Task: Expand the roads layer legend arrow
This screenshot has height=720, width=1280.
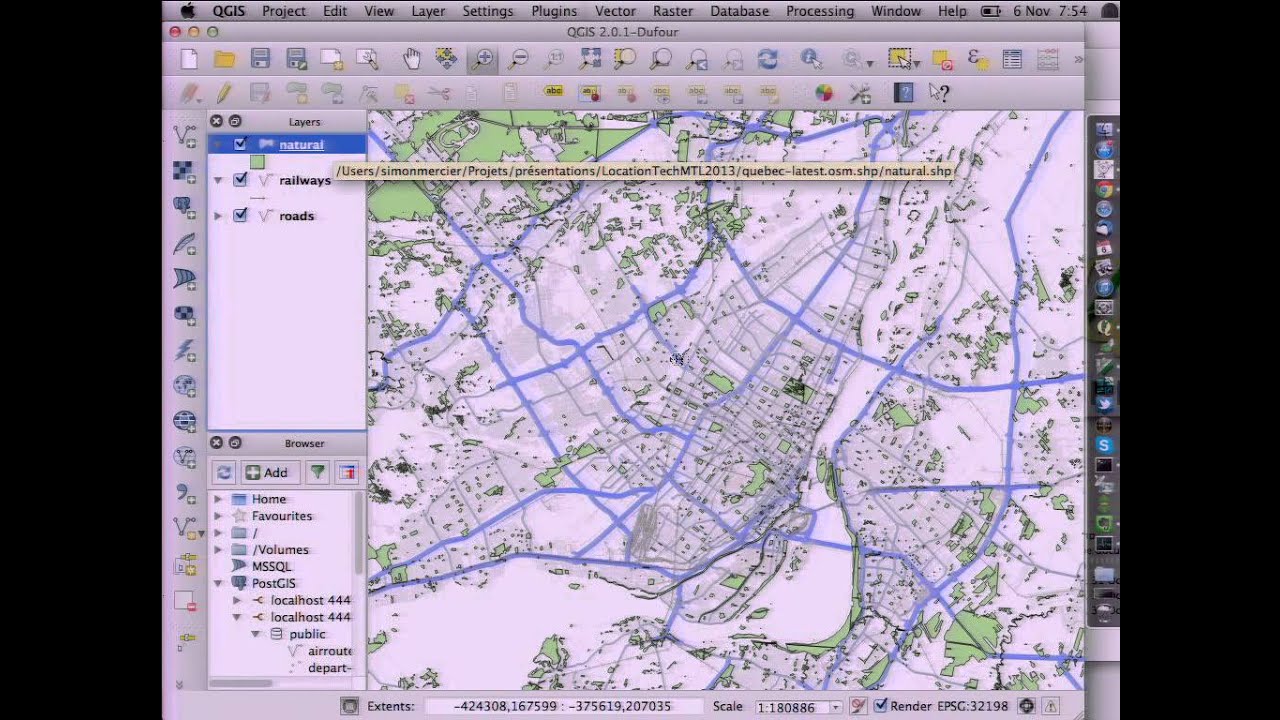Action: [x=218, y=216]
